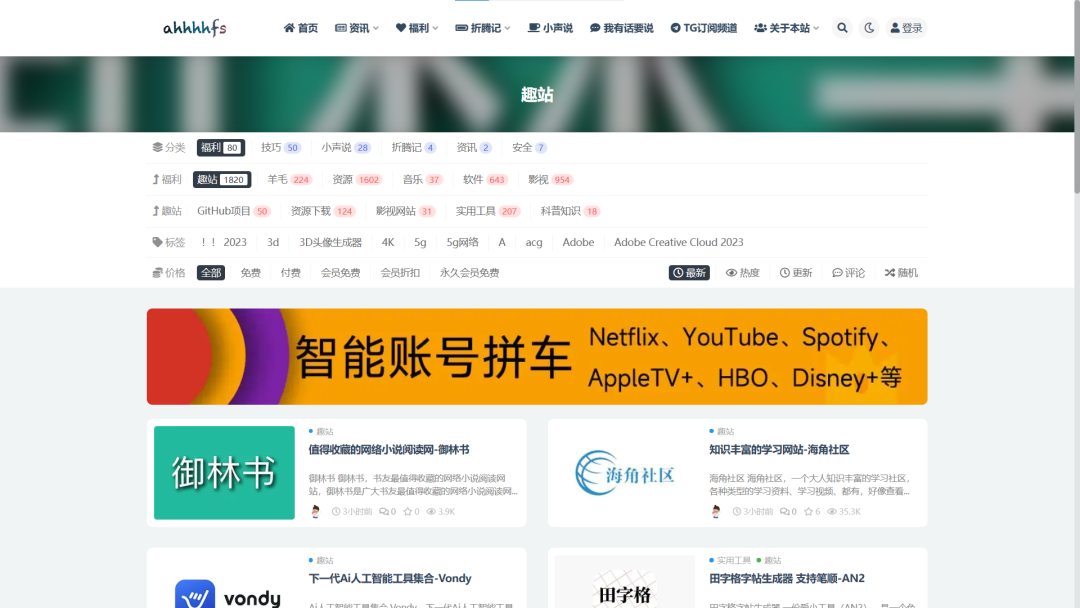Choose 会员折扣 price filter
The width and height of the screenshot is (1080, 608).
point(400,273)
